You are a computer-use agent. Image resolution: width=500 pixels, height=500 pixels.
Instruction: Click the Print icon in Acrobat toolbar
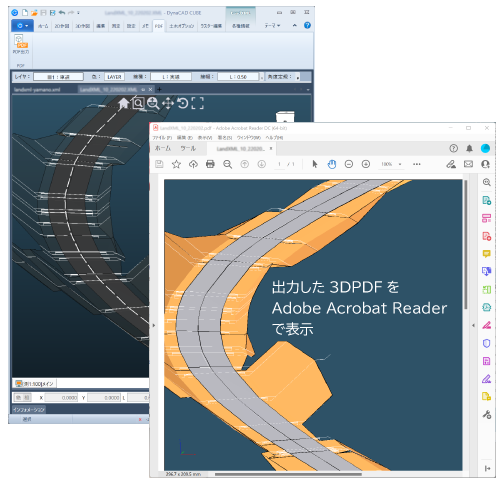[x=210, y=164]
